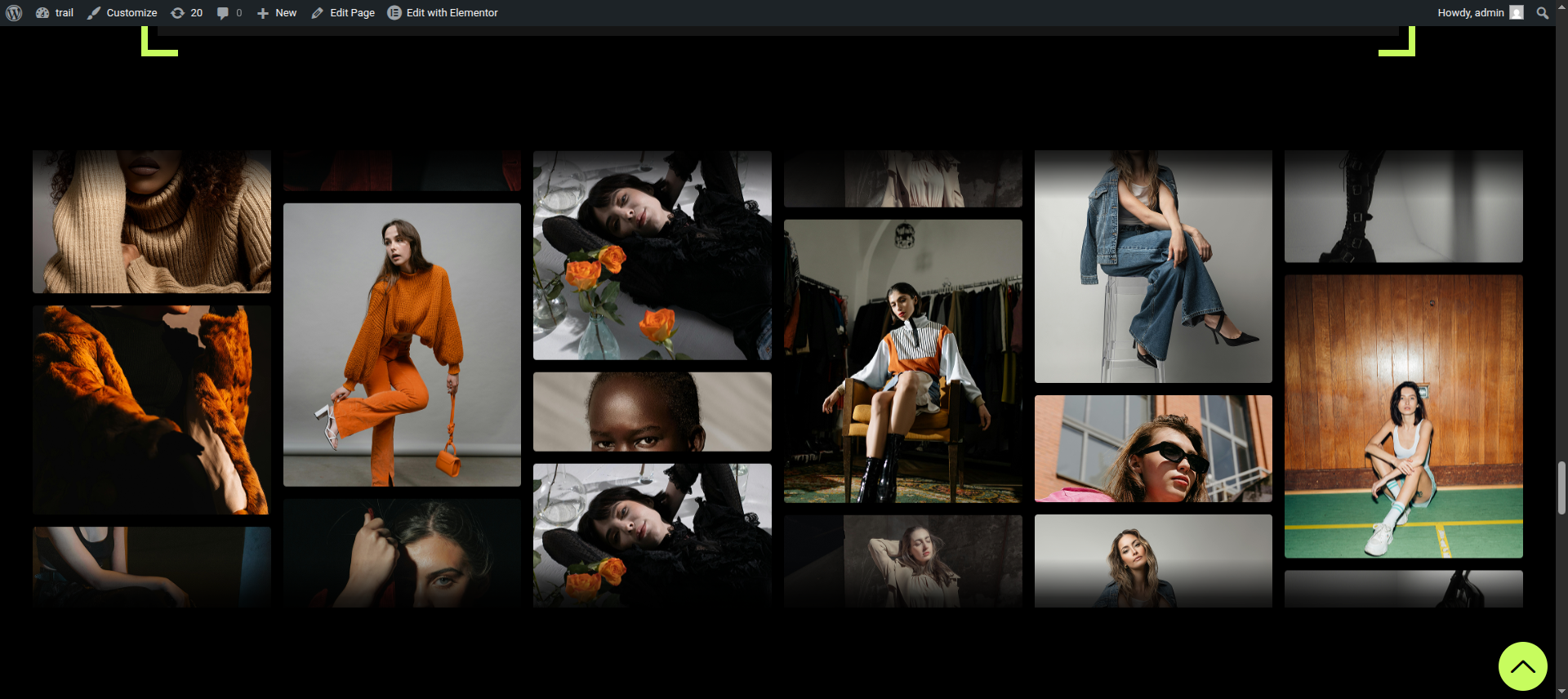Click the New plus icon
The height and width of the screenshot is (699, 1568).
click(263, 13)
